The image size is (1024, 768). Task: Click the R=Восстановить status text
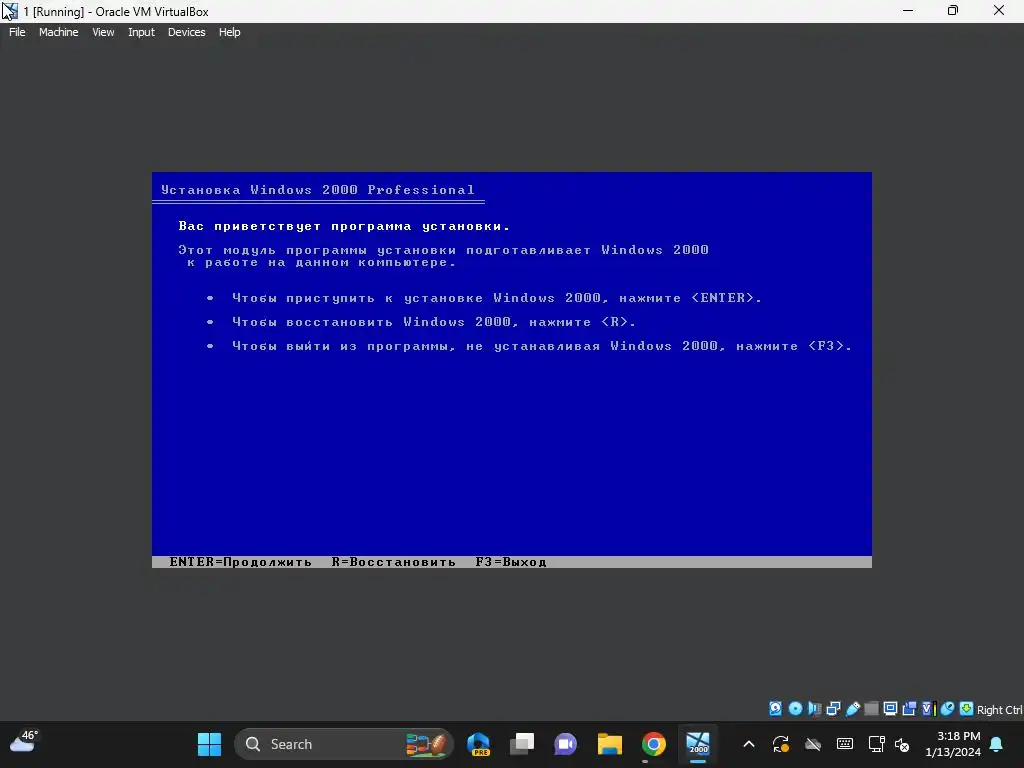point(393,562)
